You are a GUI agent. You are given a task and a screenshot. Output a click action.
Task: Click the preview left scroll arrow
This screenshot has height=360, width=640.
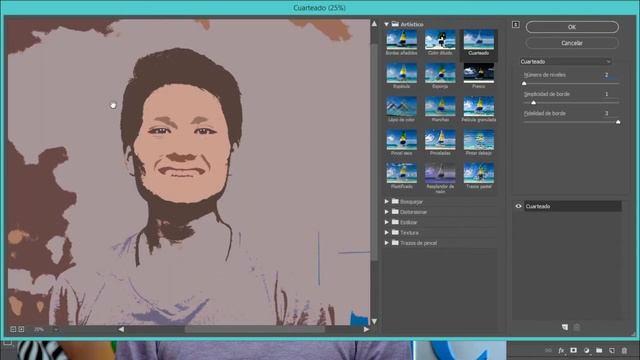click(121, 329)
